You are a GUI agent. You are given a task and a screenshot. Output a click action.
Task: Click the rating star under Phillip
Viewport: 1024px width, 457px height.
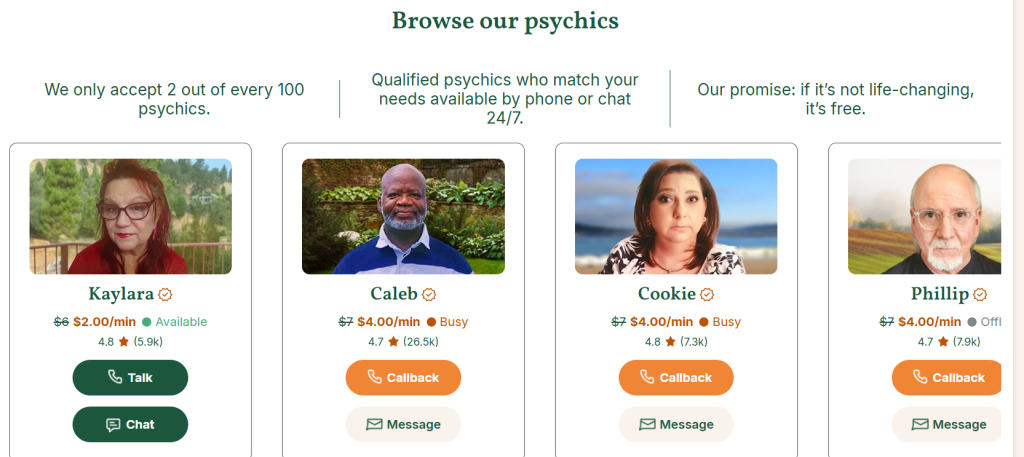(x=943, y=342)
